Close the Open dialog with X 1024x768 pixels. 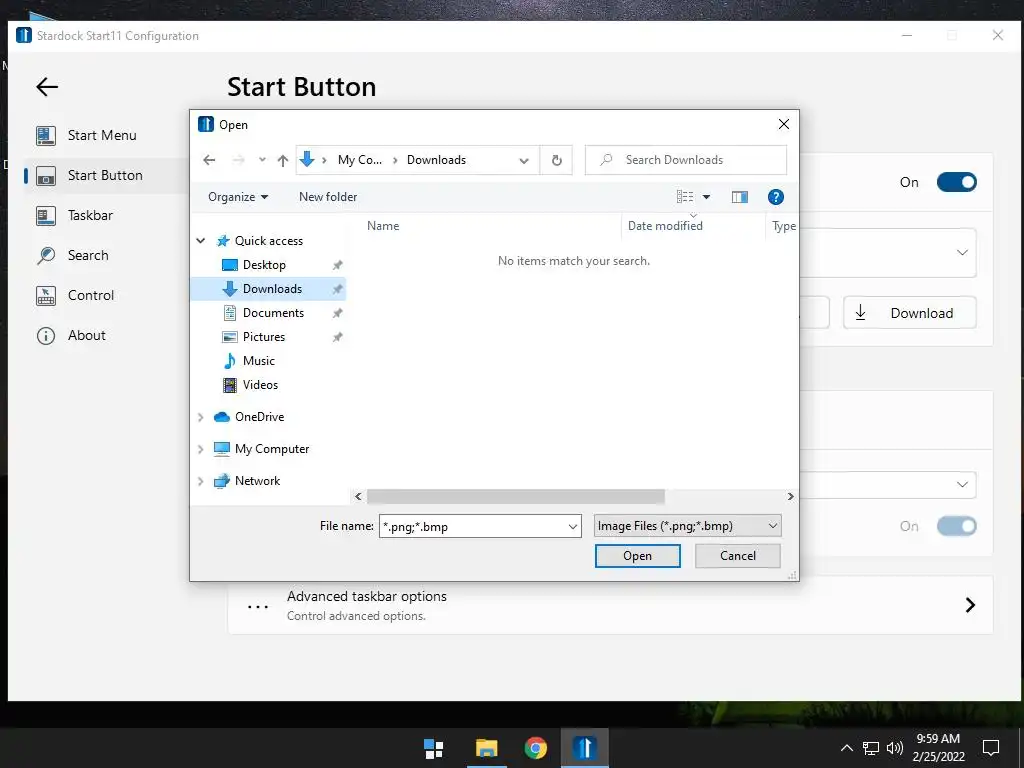click(x=784, y=124)
